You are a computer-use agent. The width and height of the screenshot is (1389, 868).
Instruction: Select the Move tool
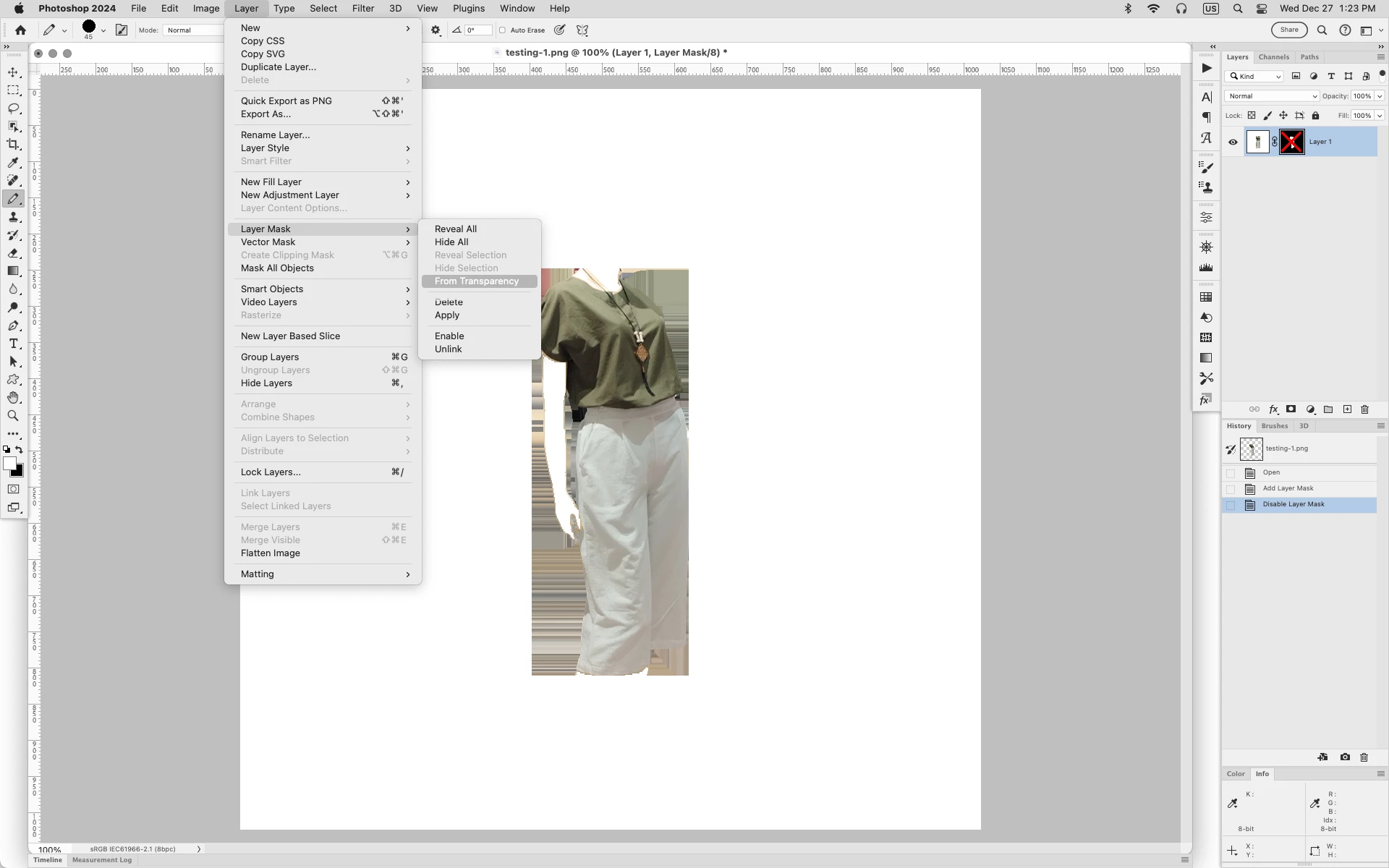[x=13, y=72]
